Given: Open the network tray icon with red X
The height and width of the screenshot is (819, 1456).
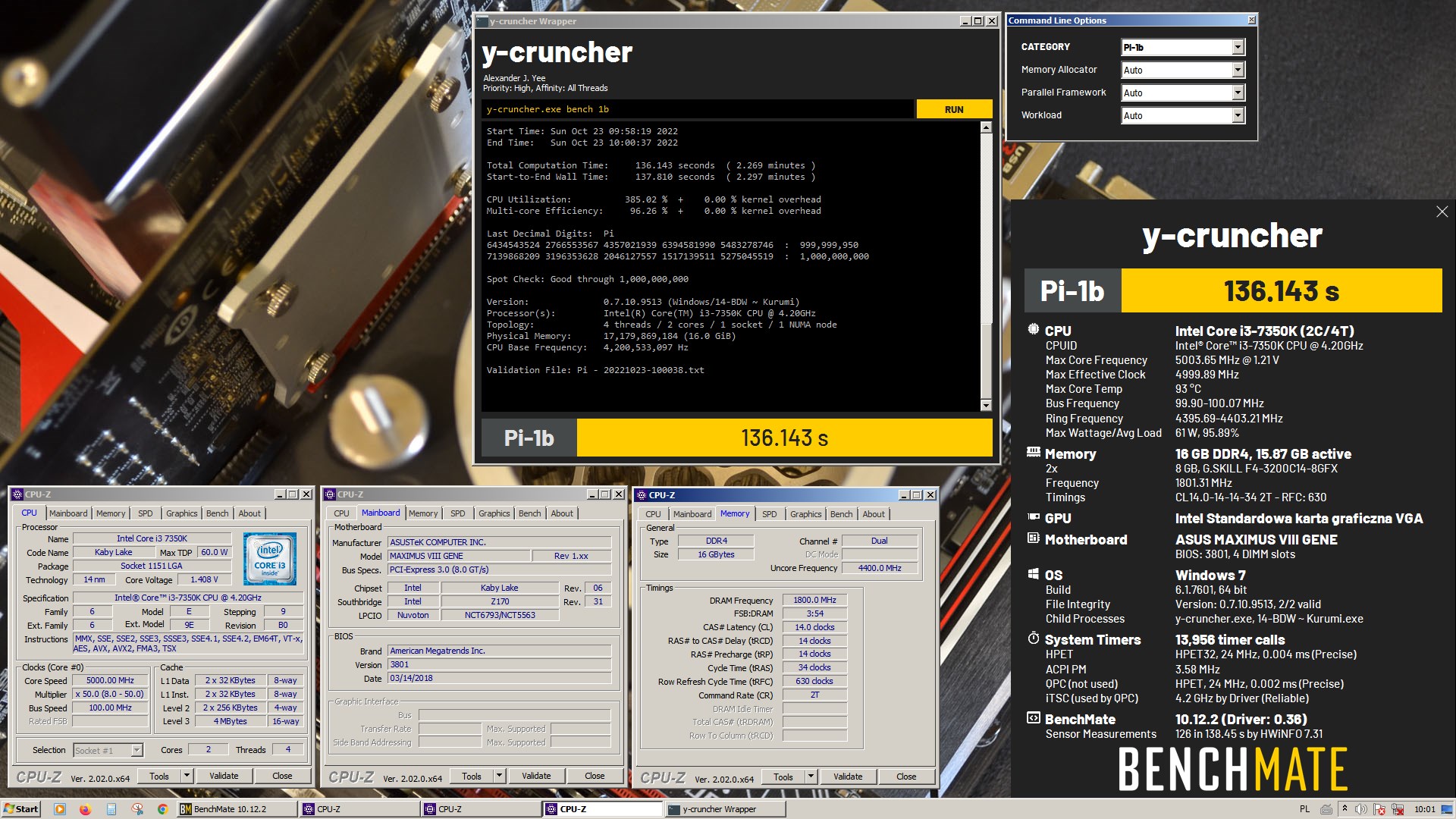Looking at the screenshot, I should point(1397,809).
